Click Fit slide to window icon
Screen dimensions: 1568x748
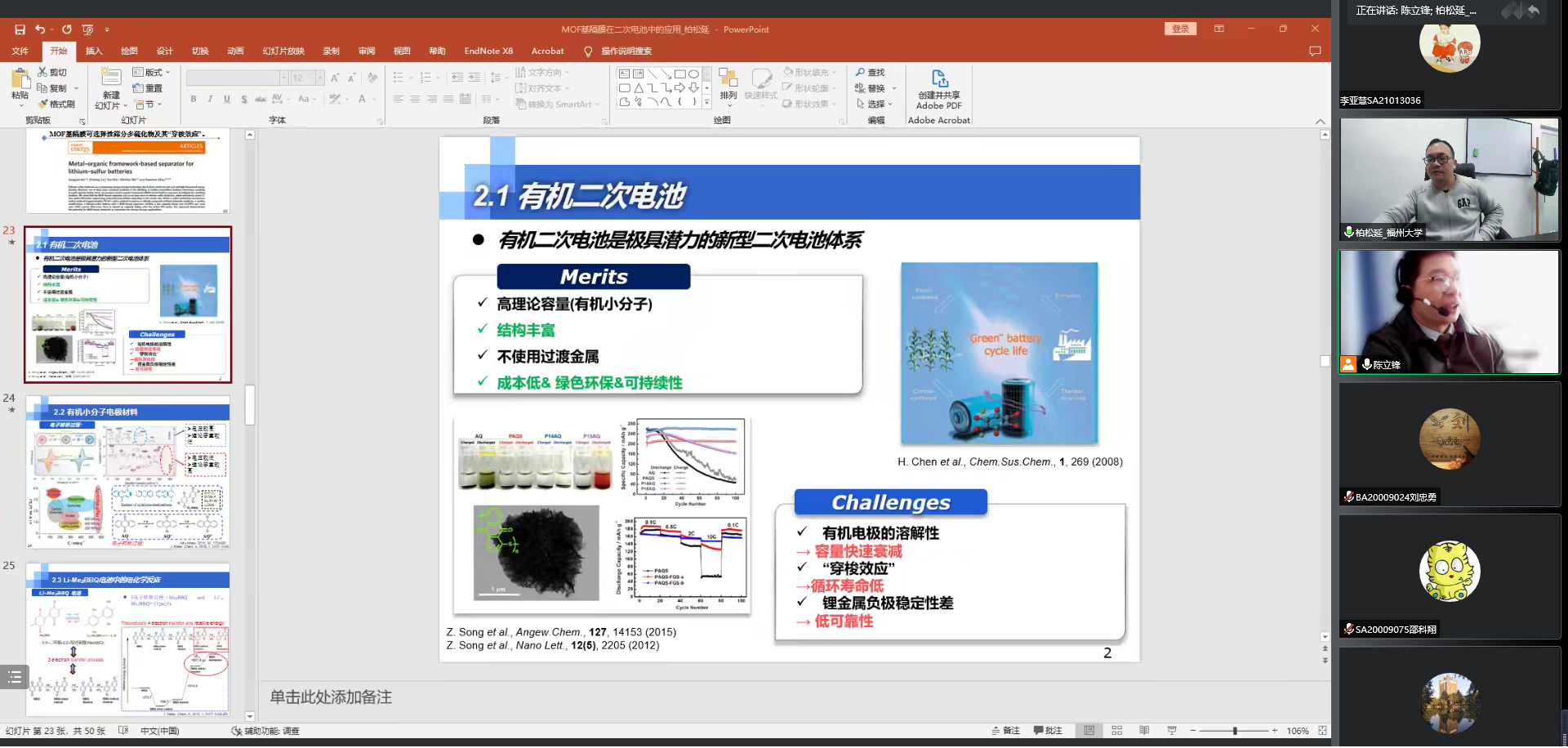[1322, 731]
